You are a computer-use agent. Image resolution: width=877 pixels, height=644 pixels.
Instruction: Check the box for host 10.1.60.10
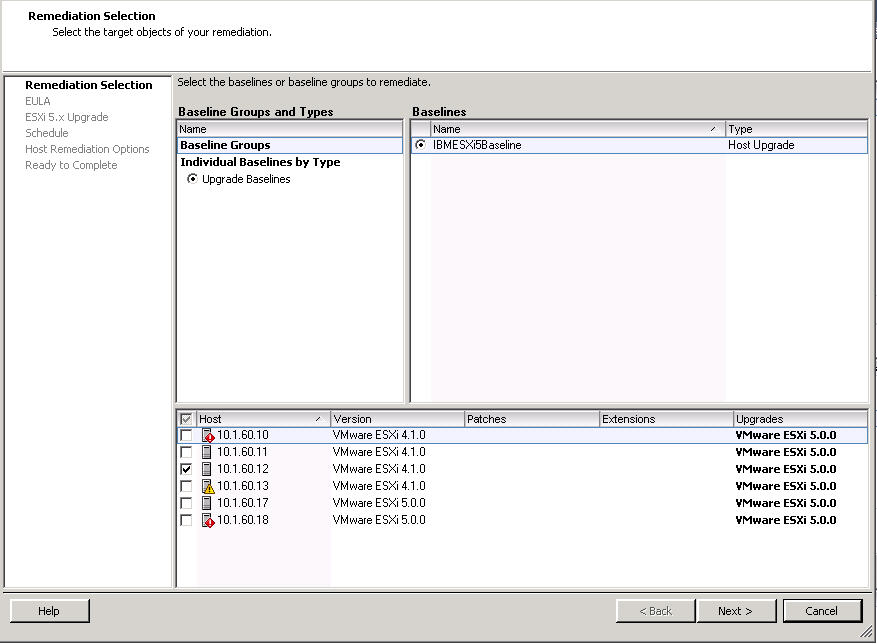[186, 436]
